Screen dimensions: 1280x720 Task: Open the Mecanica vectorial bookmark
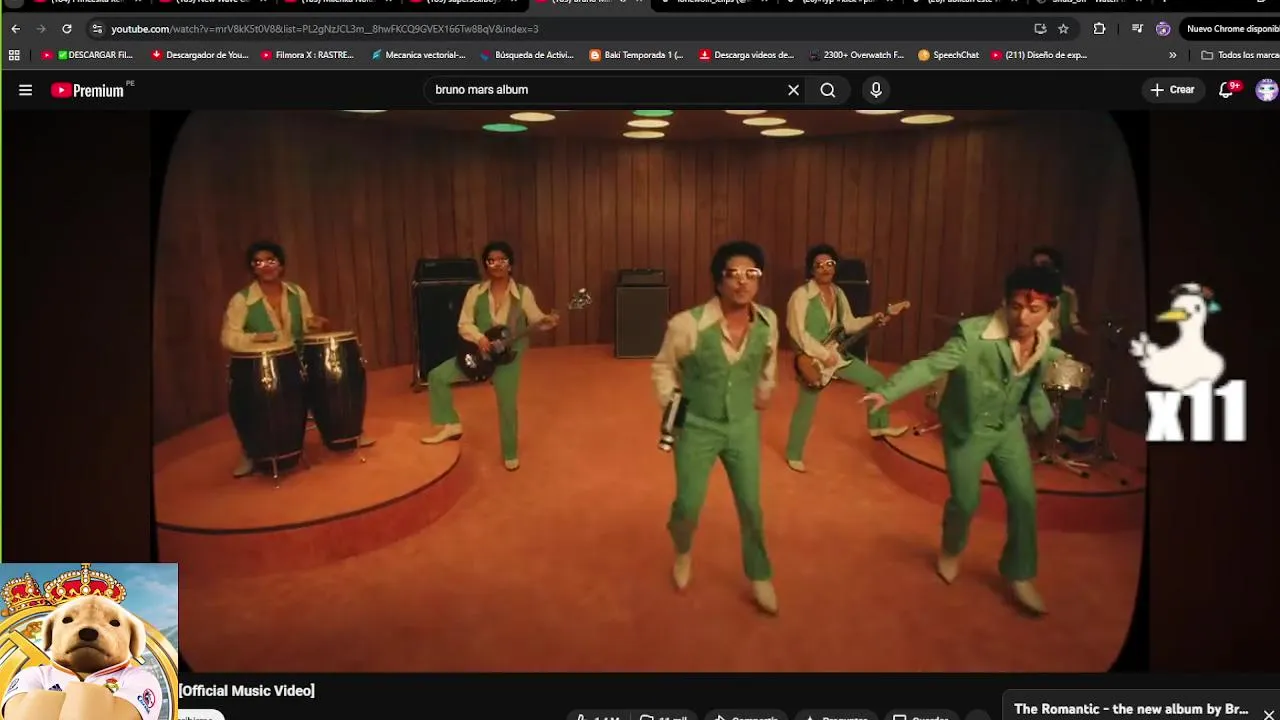[418, 55]
